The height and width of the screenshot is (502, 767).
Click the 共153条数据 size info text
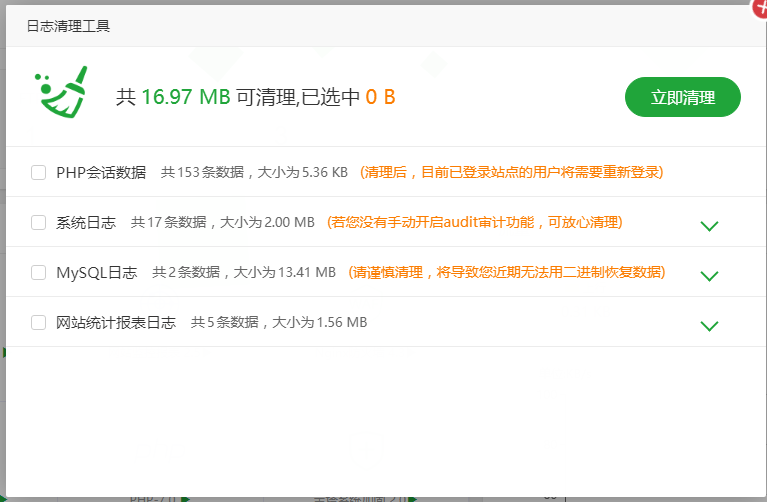click(254, 172)
